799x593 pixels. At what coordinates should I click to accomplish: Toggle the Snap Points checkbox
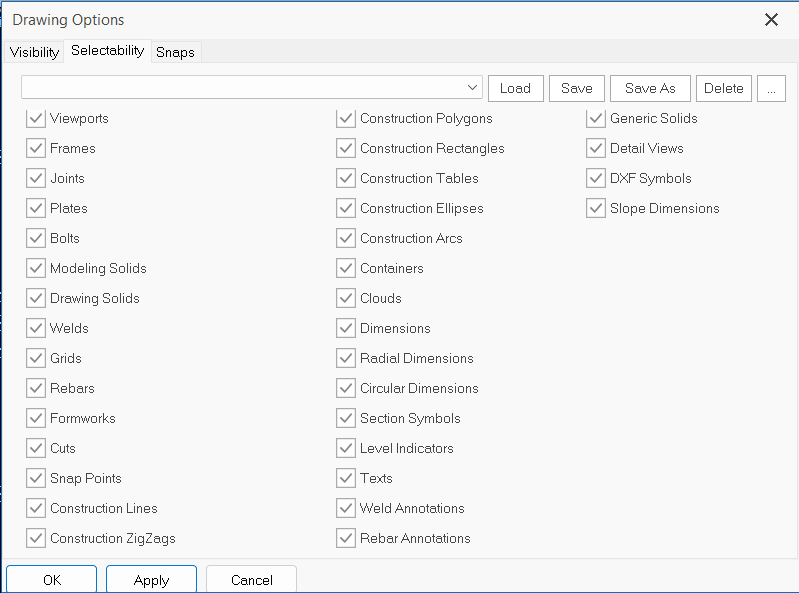click(36, 479)
